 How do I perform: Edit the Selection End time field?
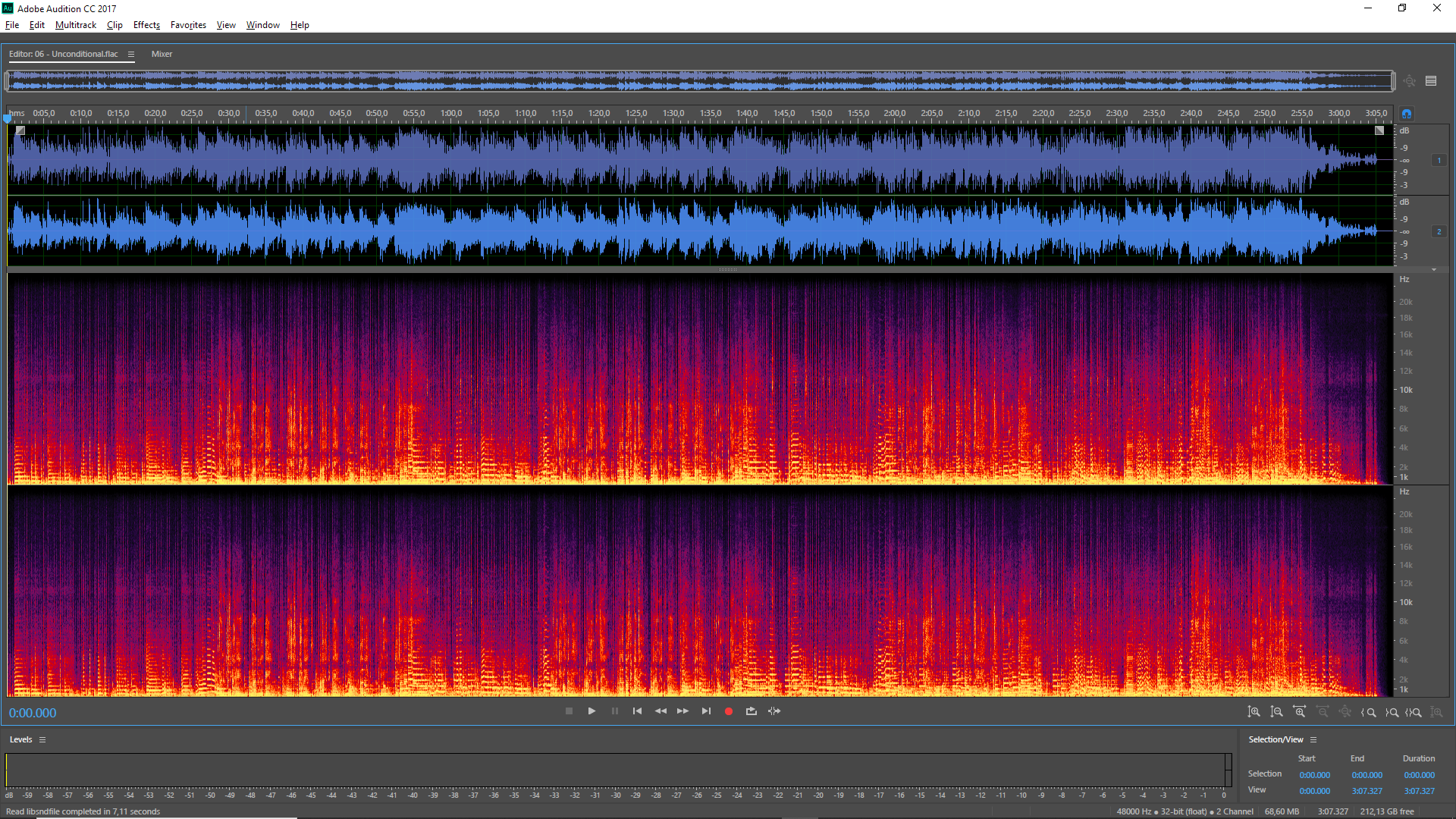tap(1367, 775)
